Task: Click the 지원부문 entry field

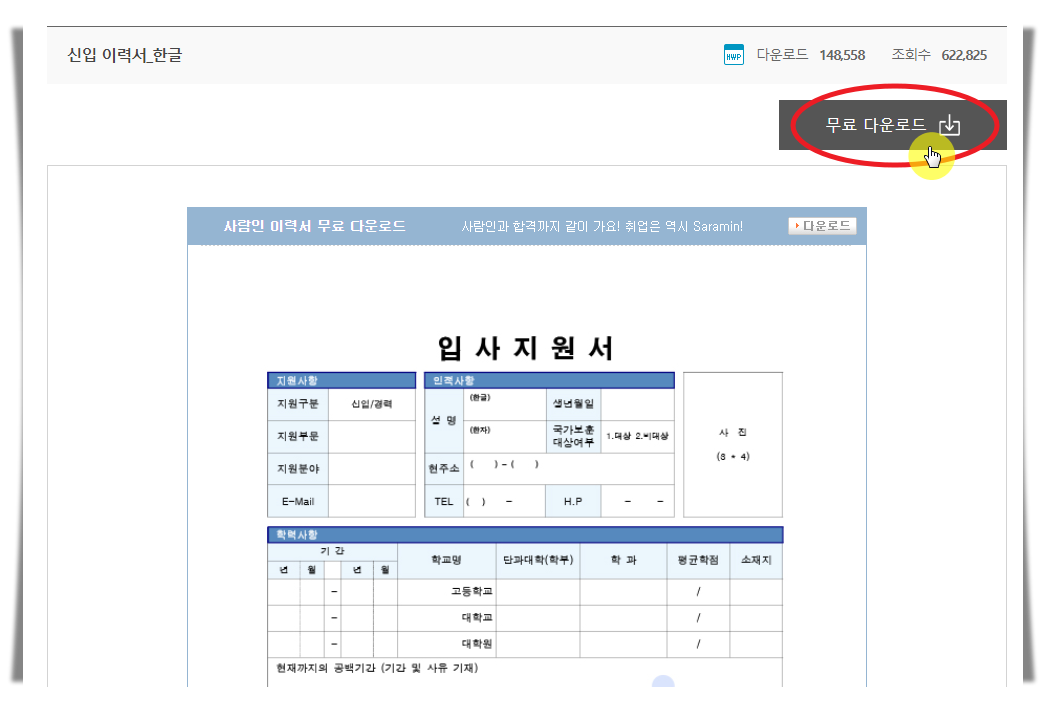Action: pos(372,437)
